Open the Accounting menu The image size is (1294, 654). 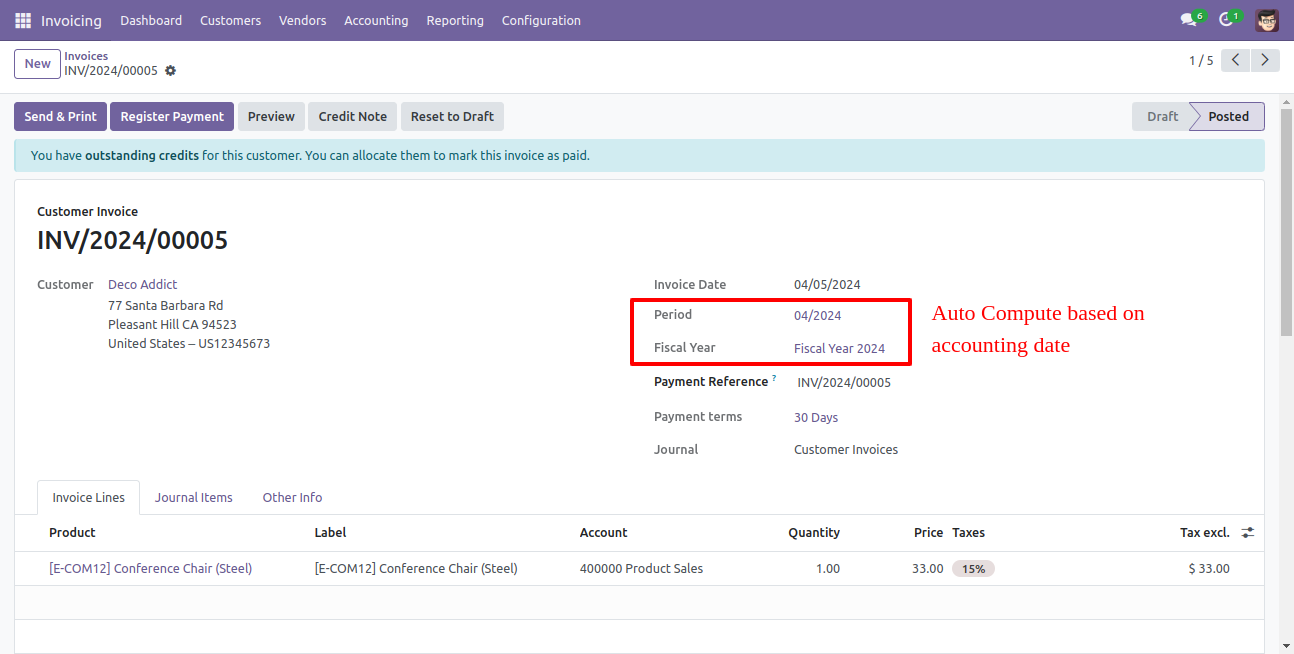coord(376,20)
